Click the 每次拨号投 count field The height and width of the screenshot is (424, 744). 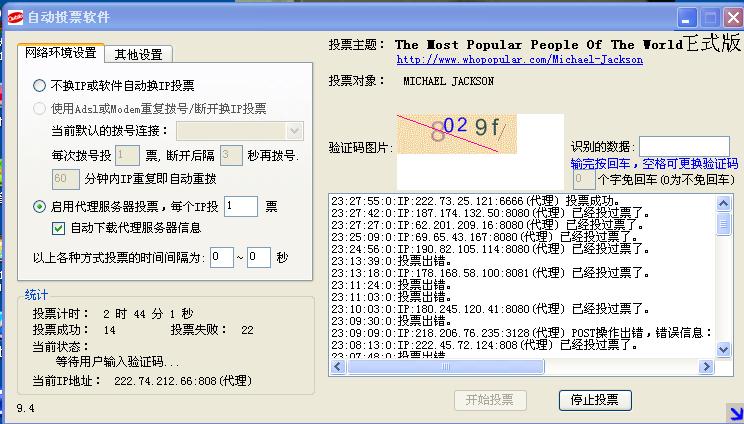pos(127,155)
